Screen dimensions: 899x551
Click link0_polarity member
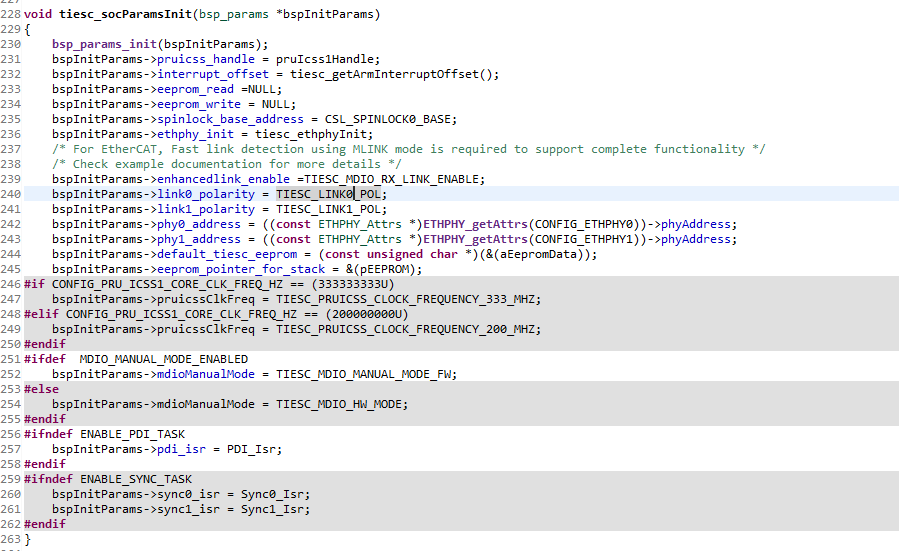coord(206,194)
